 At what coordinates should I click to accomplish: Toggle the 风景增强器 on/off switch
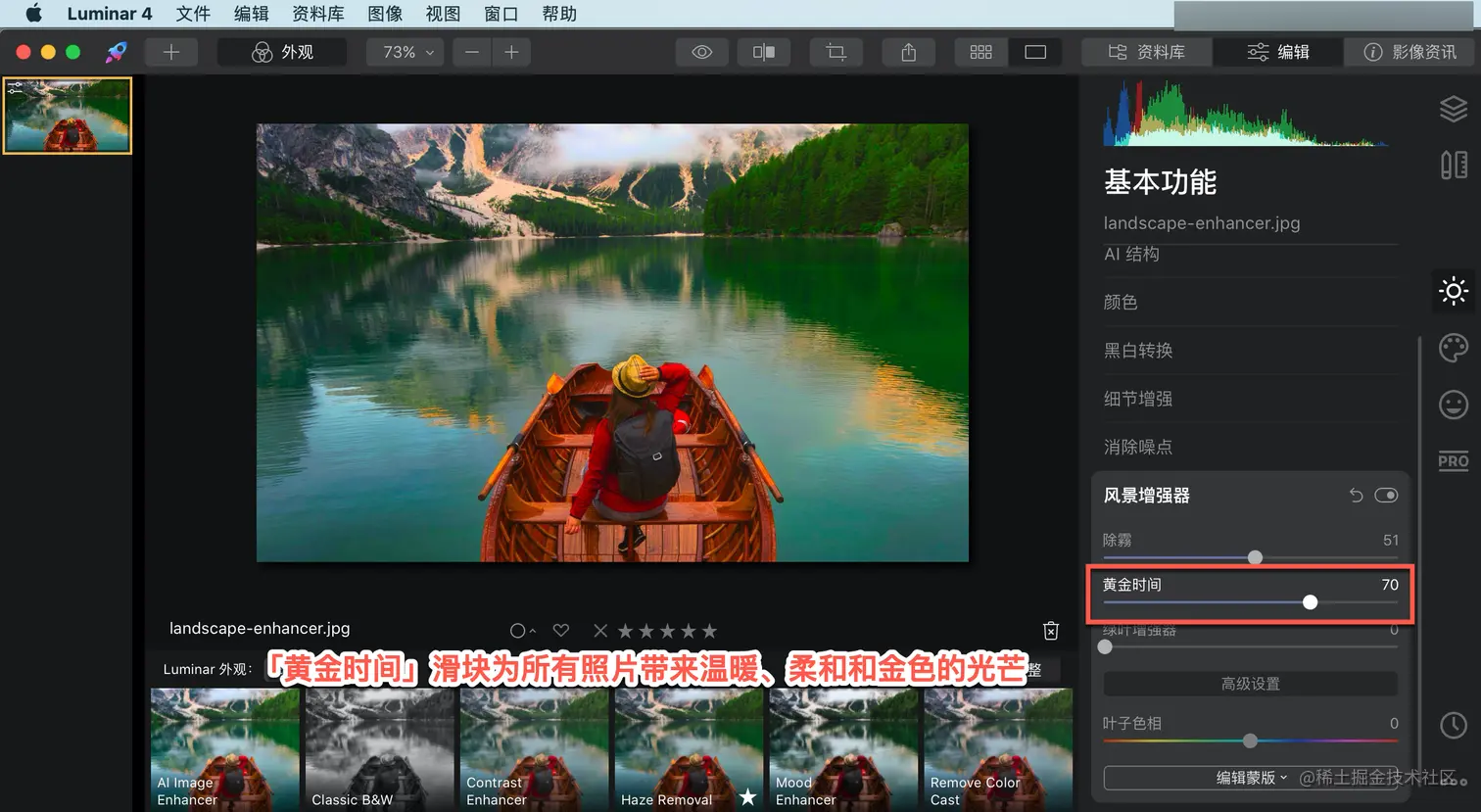1386,496
